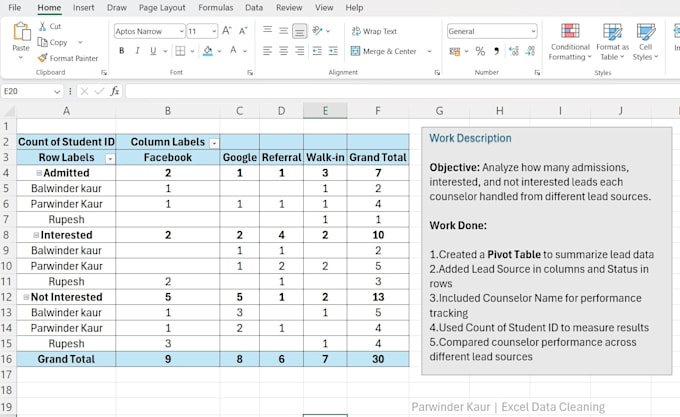The width and height of the screenshot is (680, 417).
Task: Open font name dropdown Aptos Narrow
Action: 181,31
